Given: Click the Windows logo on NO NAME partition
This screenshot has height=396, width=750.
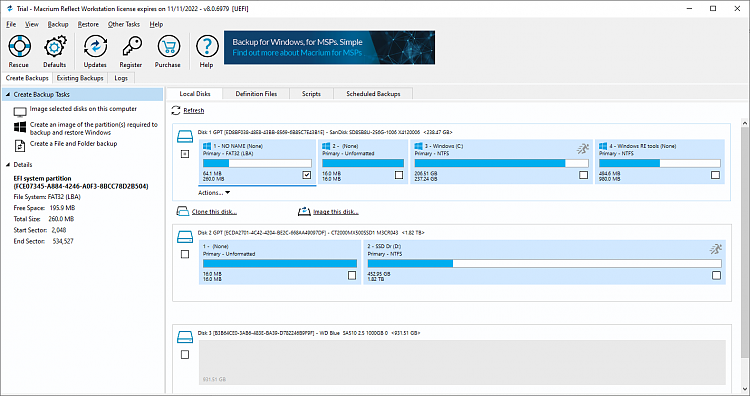Looking at the screenshot, I should (x=207, y=146).
